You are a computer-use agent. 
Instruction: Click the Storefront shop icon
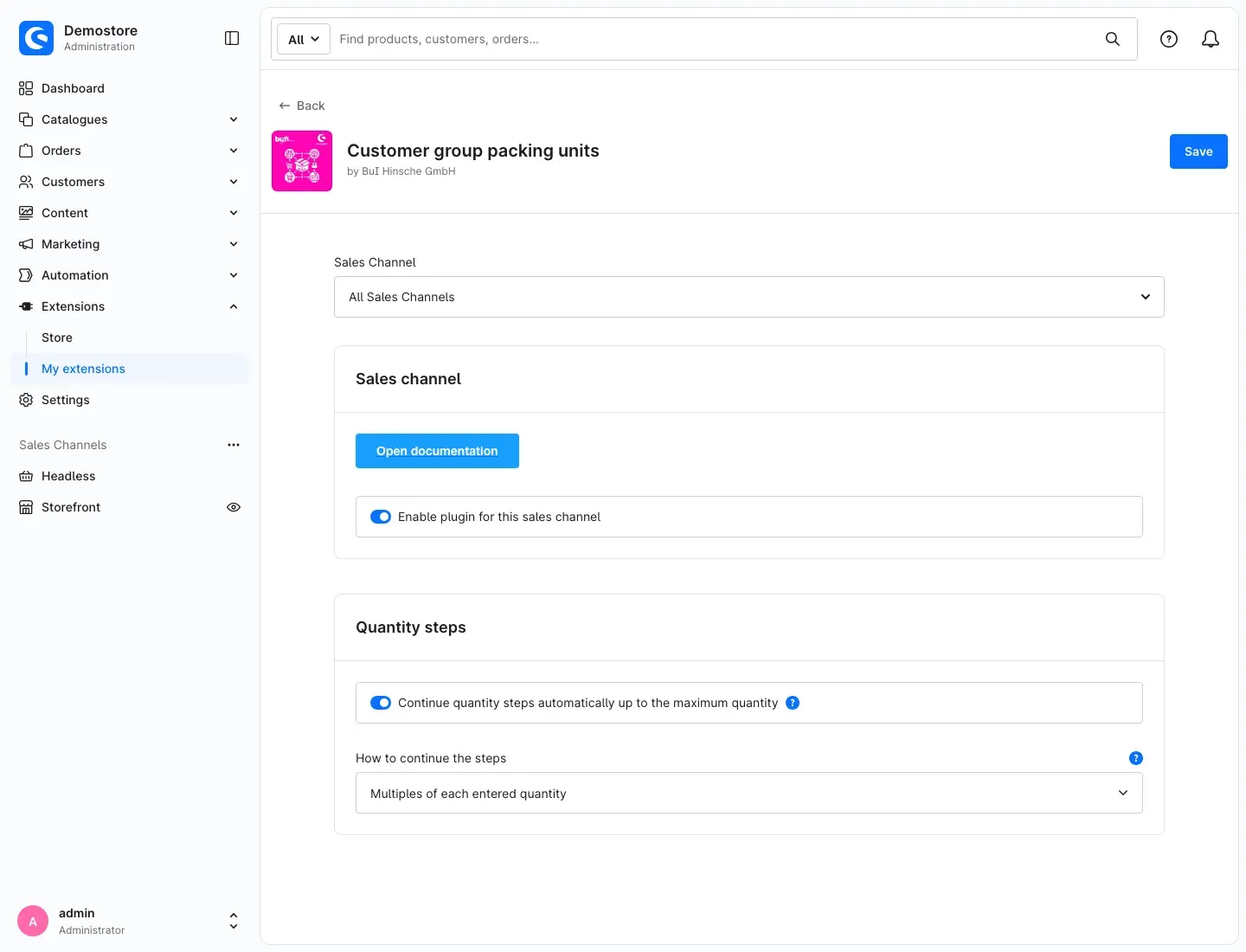pyautogui.click(x=26, y=507)
